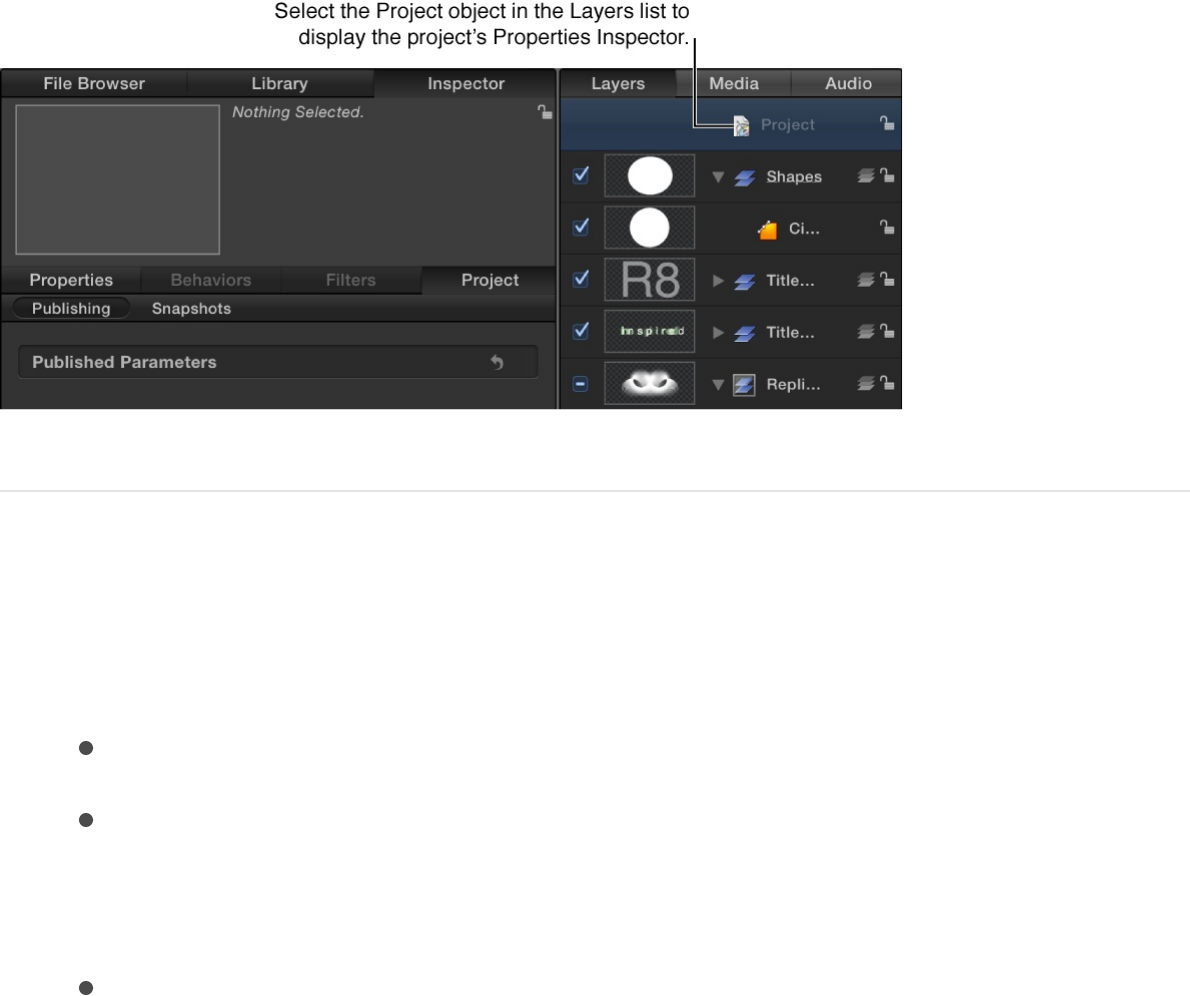The image size is (1190, 996).
Task: Click the Shapes group layer icon
Action: point(745,178)
